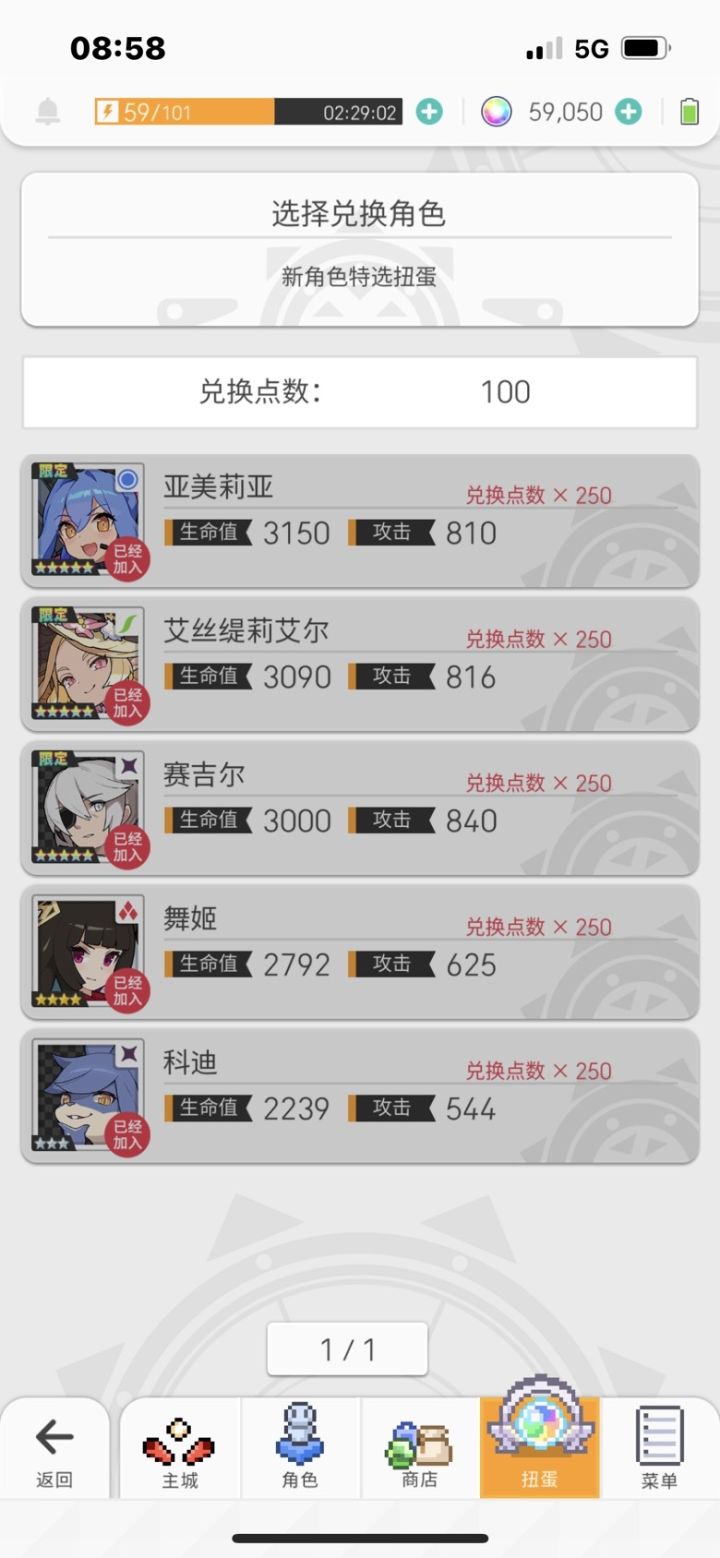The image size is (720, 1558).
Task: Tap the rainbow gem currency icon
Action: point(496,112)
